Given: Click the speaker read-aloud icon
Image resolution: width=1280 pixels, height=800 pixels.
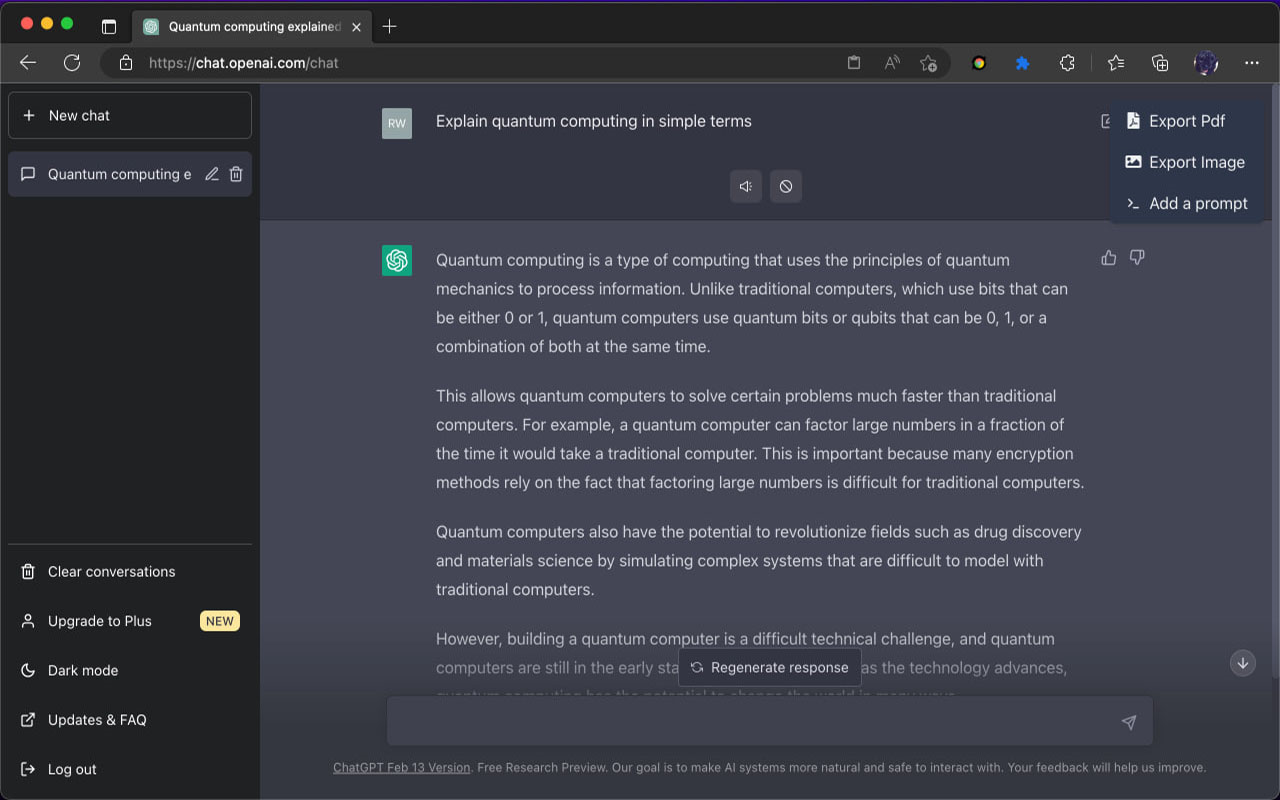Looking at the screenshot, I should pyautogui.click(x=746, y=186).
